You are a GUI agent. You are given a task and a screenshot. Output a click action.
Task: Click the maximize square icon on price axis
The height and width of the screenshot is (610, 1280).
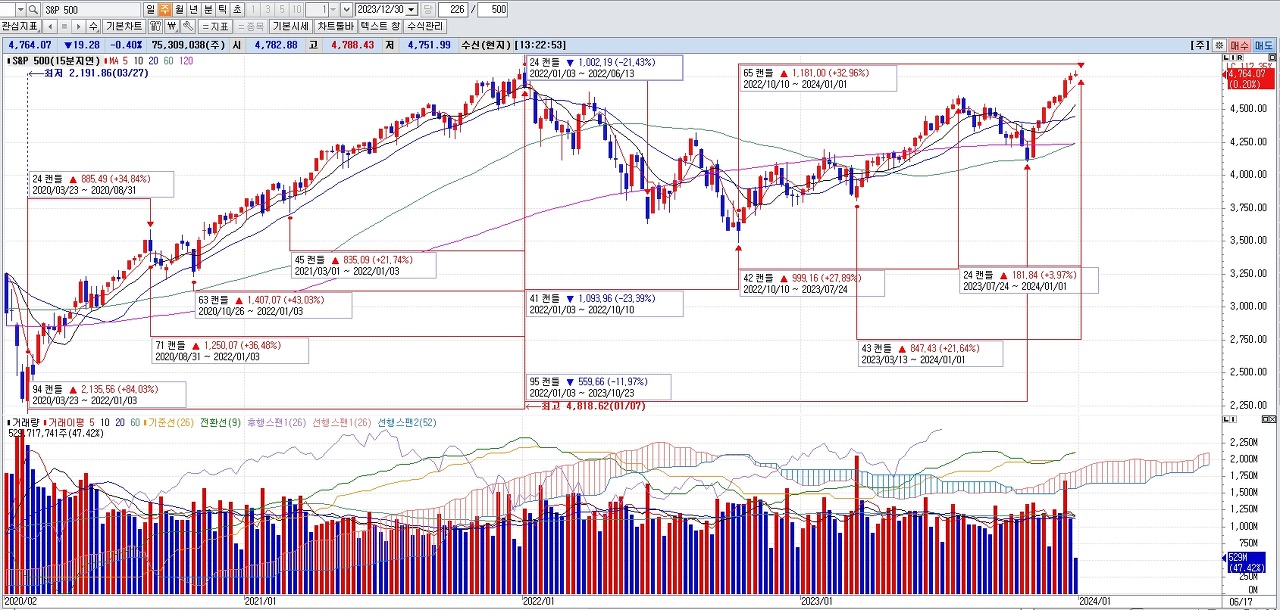pos(1272,57)
